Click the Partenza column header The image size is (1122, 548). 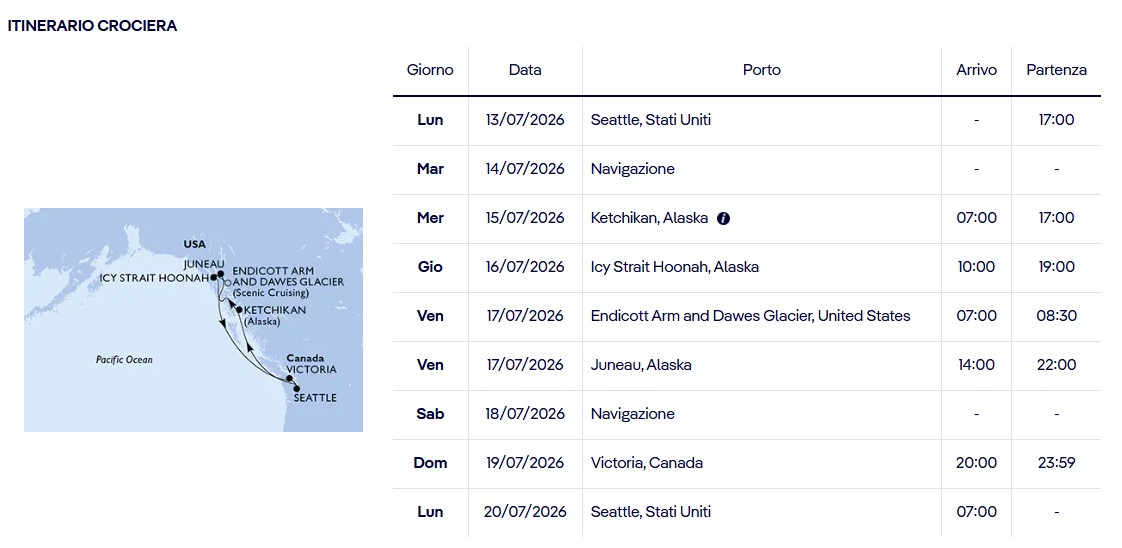(1056, 70)
